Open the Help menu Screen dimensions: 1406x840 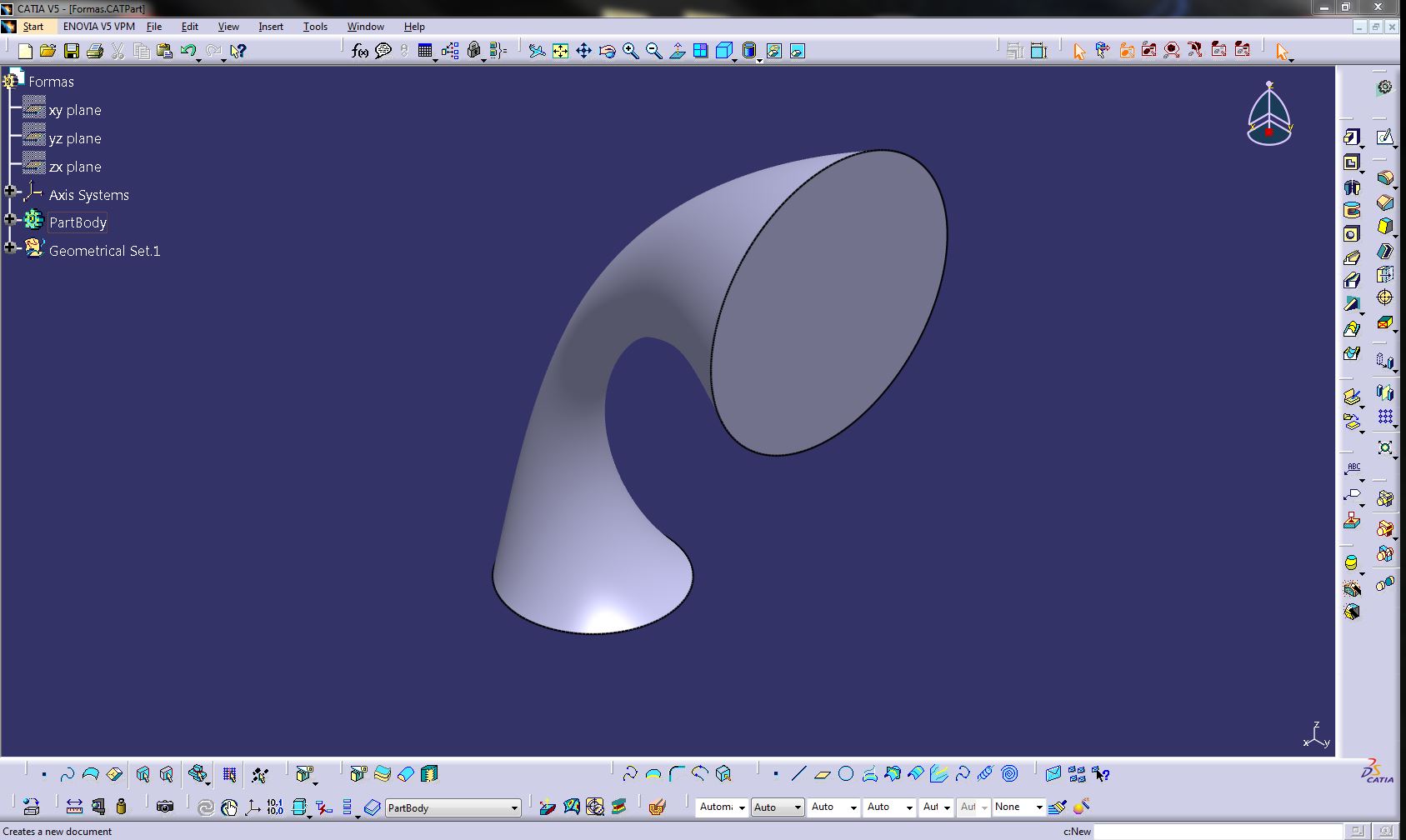coord(414,27)
